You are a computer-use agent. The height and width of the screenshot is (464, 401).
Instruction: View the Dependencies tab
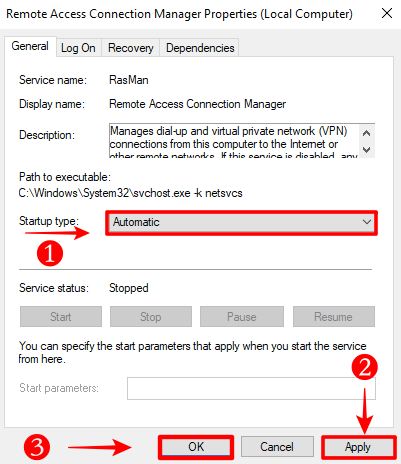point(200,48)
